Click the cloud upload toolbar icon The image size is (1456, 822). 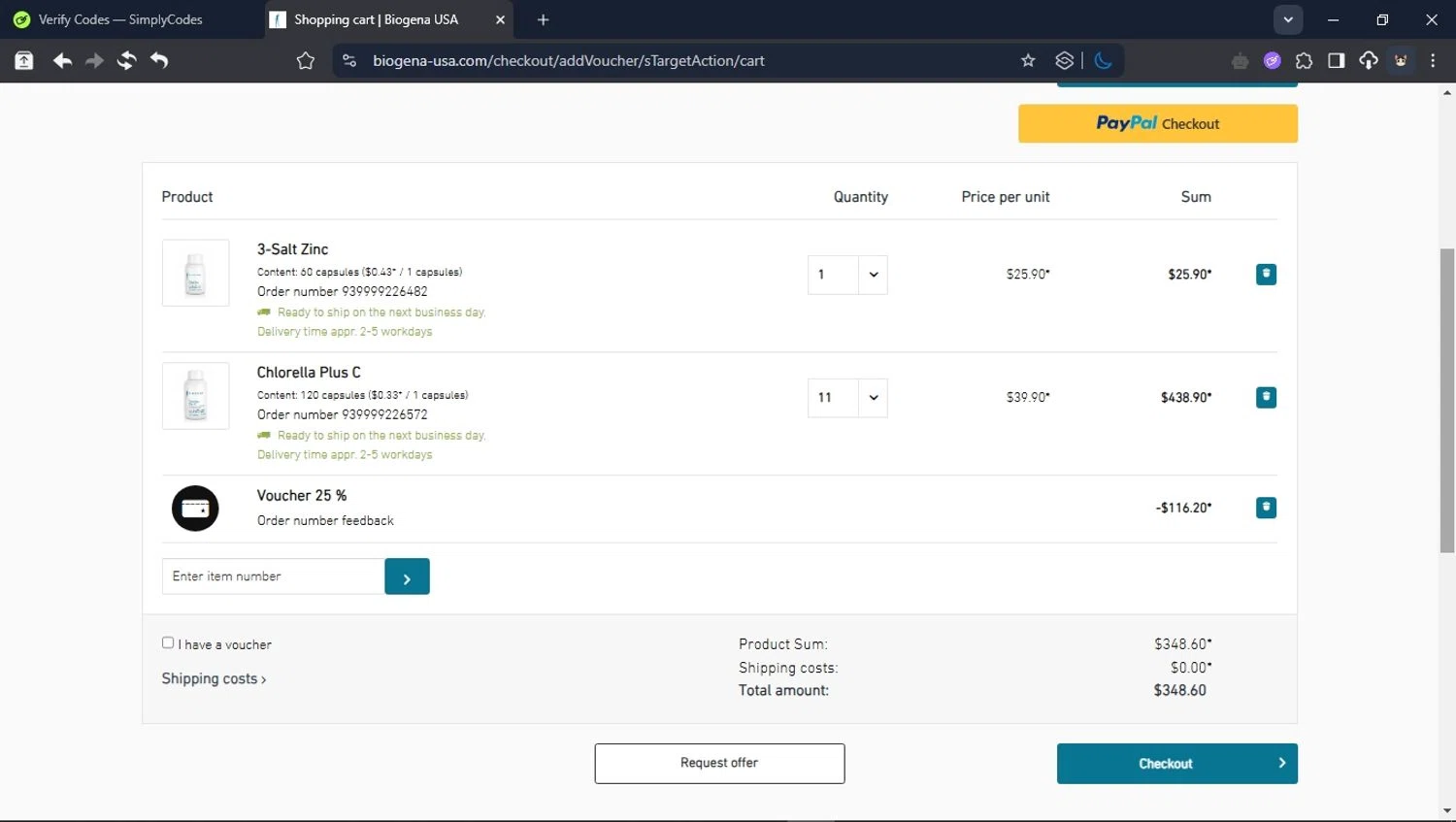(1369, 61)
